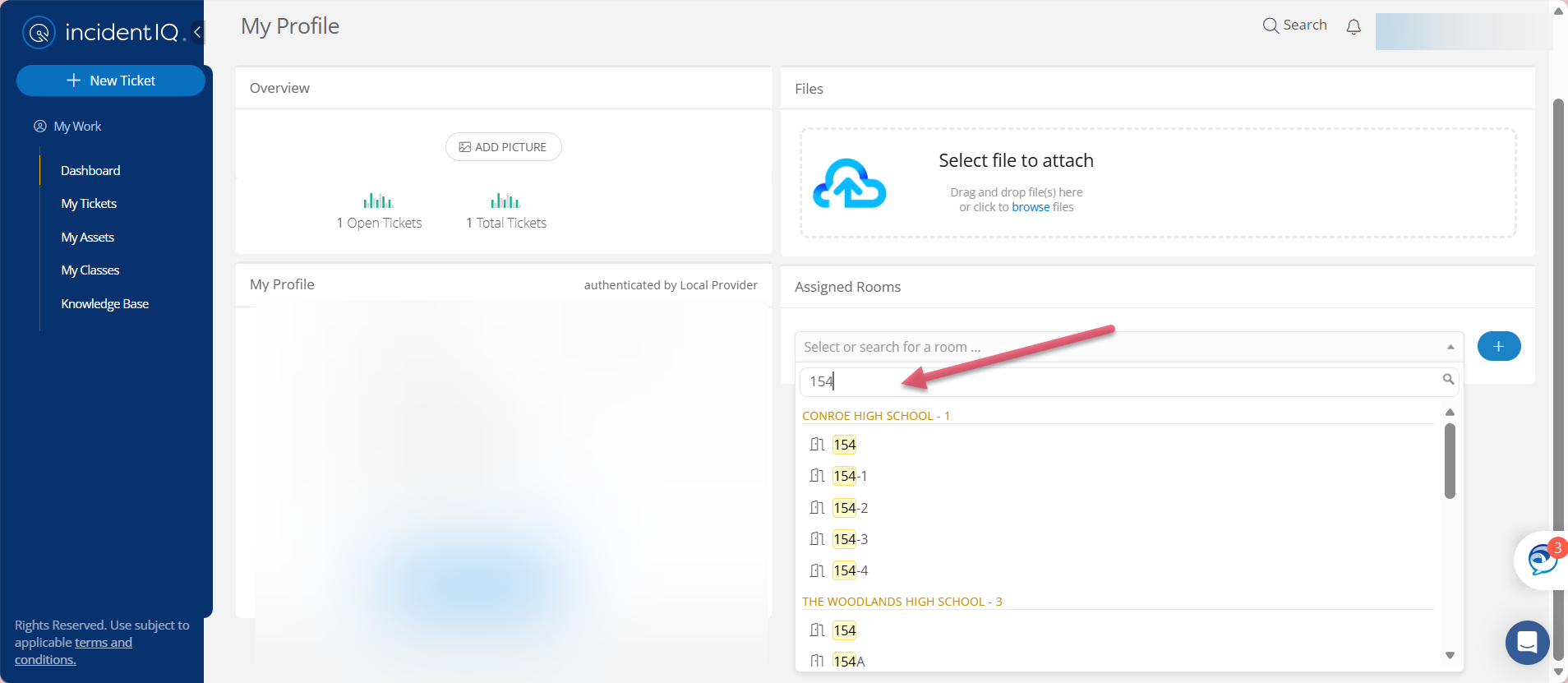Click the Open Tickets chart icon
1568x683 pixels.
click(378, 201)
